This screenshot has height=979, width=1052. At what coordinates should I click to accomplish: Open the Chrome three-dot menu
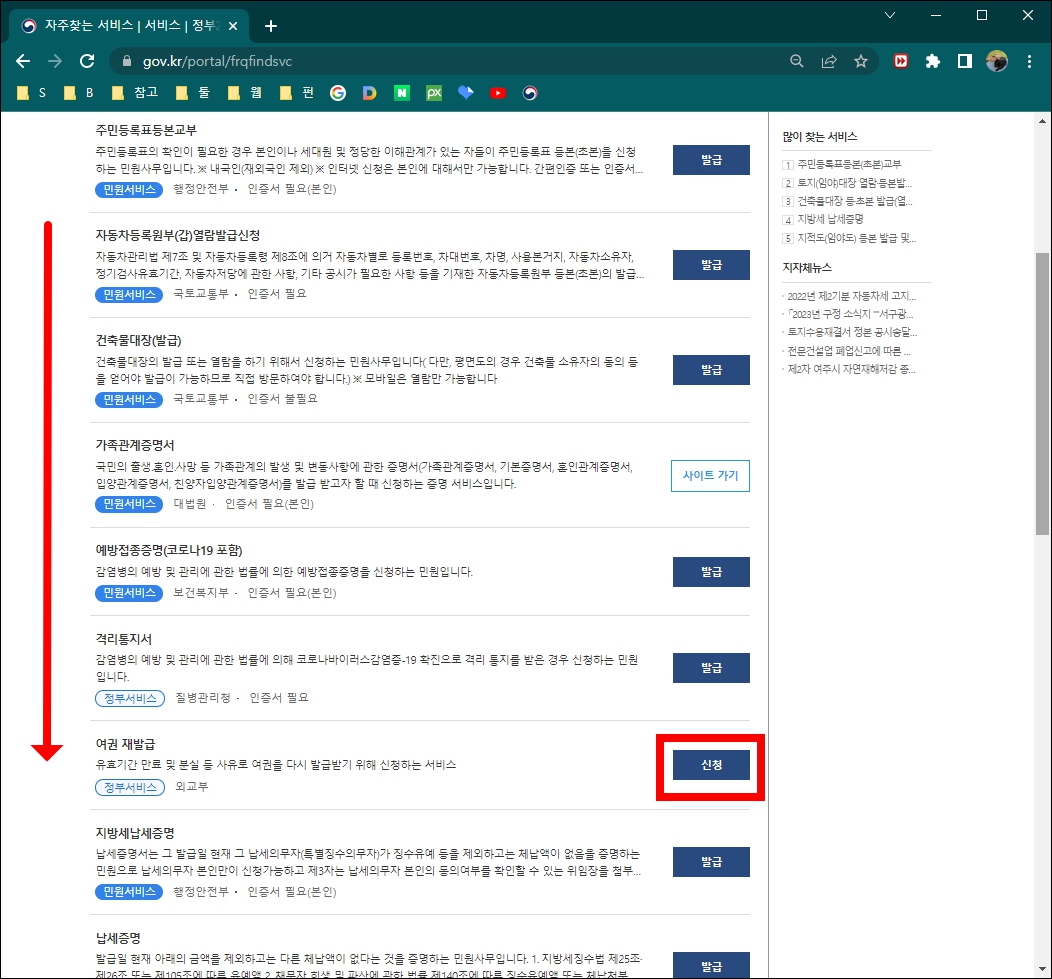[1030, 60]
